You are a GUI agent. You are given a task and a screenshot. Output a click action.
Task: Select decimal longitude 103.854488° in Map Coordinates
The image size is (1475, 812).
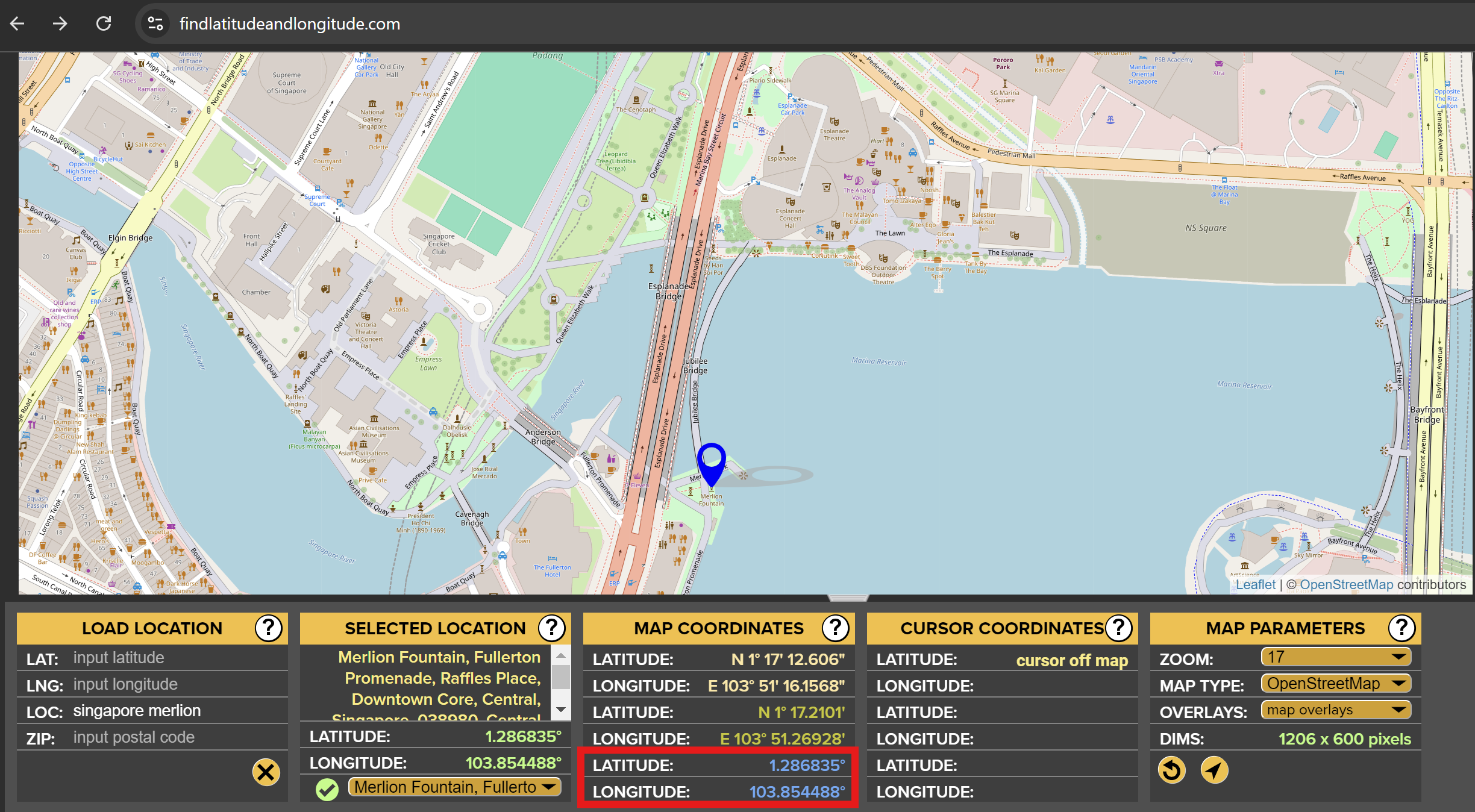797,792
